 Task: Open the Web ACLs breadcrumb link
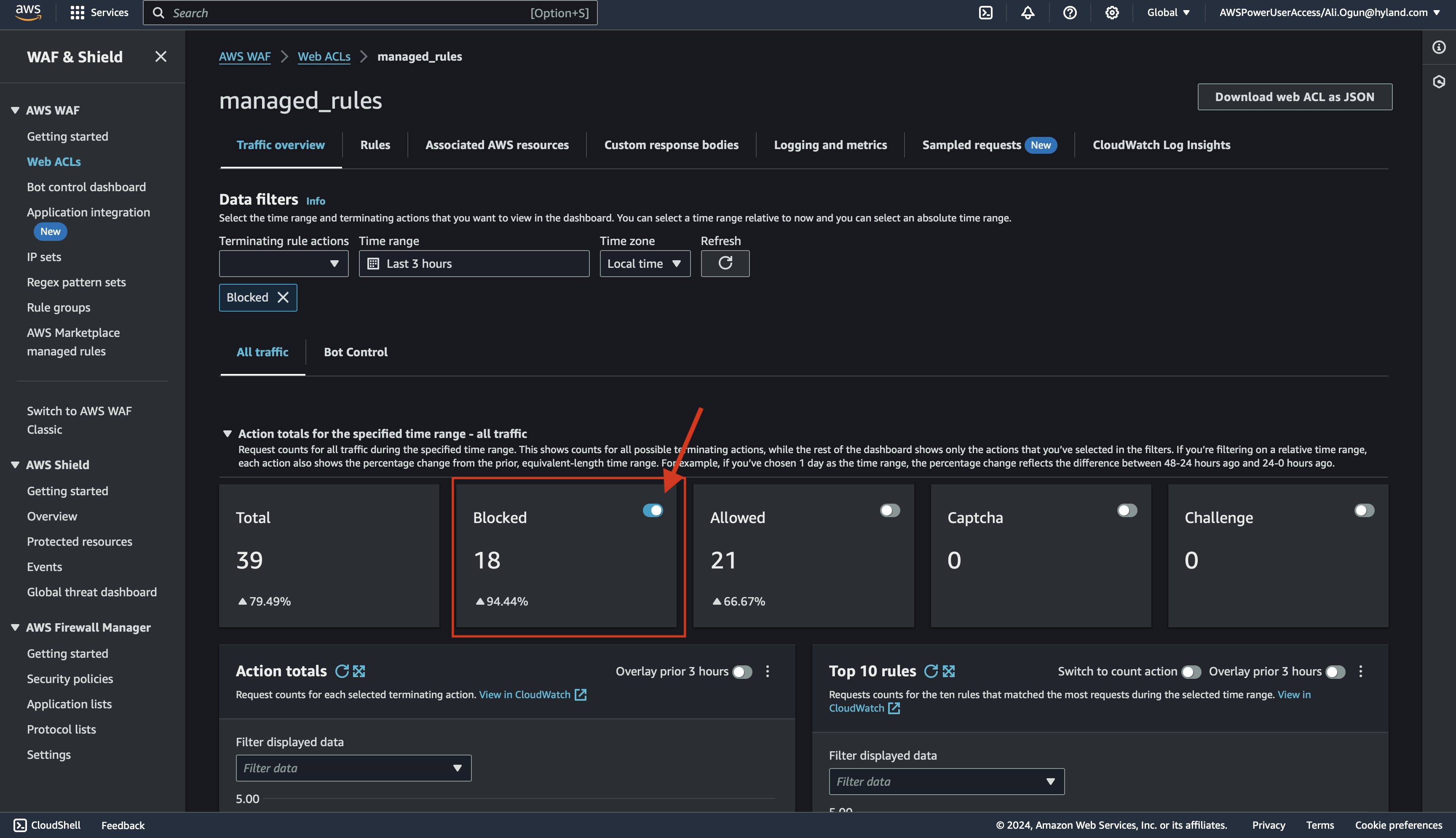pyautogui.click(x=324, y=56)
